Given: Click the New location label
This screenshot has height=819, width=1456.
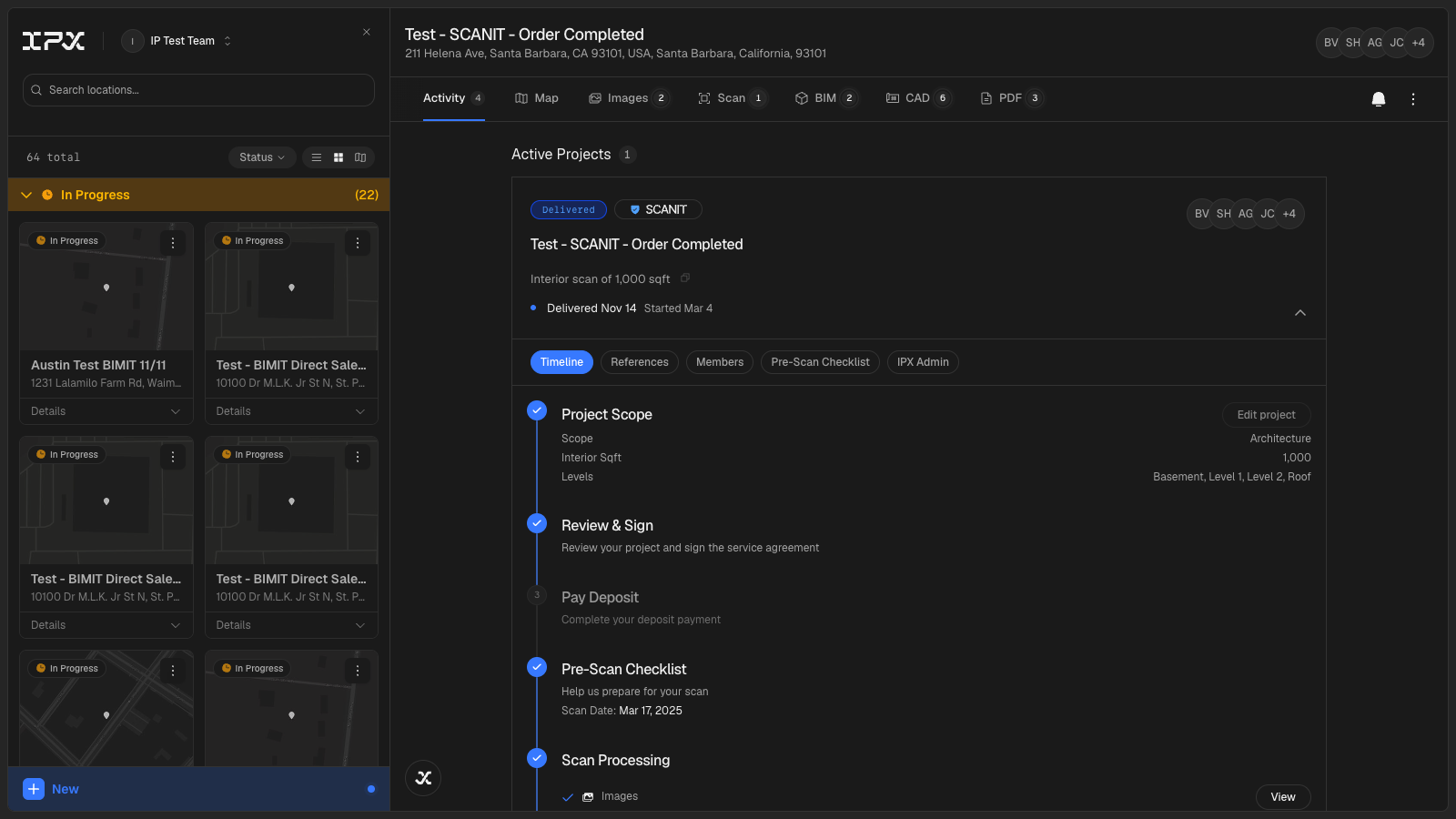Looking at the screenshot, I should (66, 789).
